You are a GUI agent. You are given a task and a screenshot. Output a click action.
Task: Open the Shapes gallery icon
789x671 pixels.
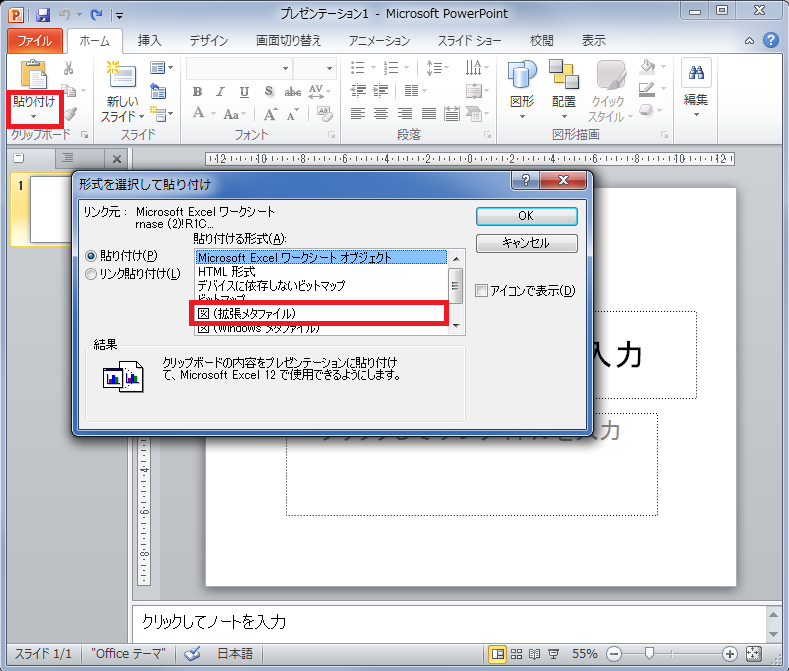click(x=522, y=77)
